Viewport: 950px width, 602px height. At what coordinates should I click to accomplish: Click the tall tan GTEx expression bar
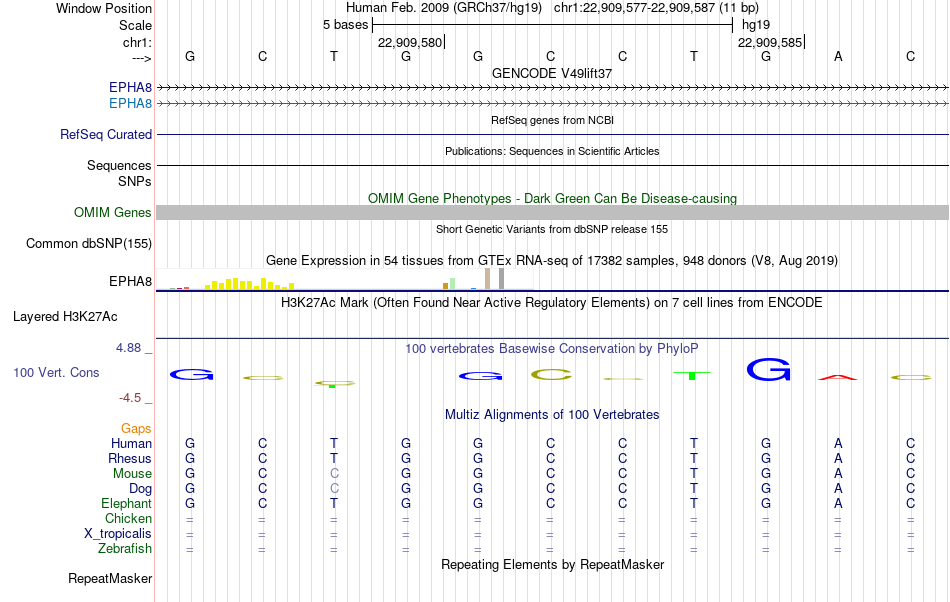(488, 279)
